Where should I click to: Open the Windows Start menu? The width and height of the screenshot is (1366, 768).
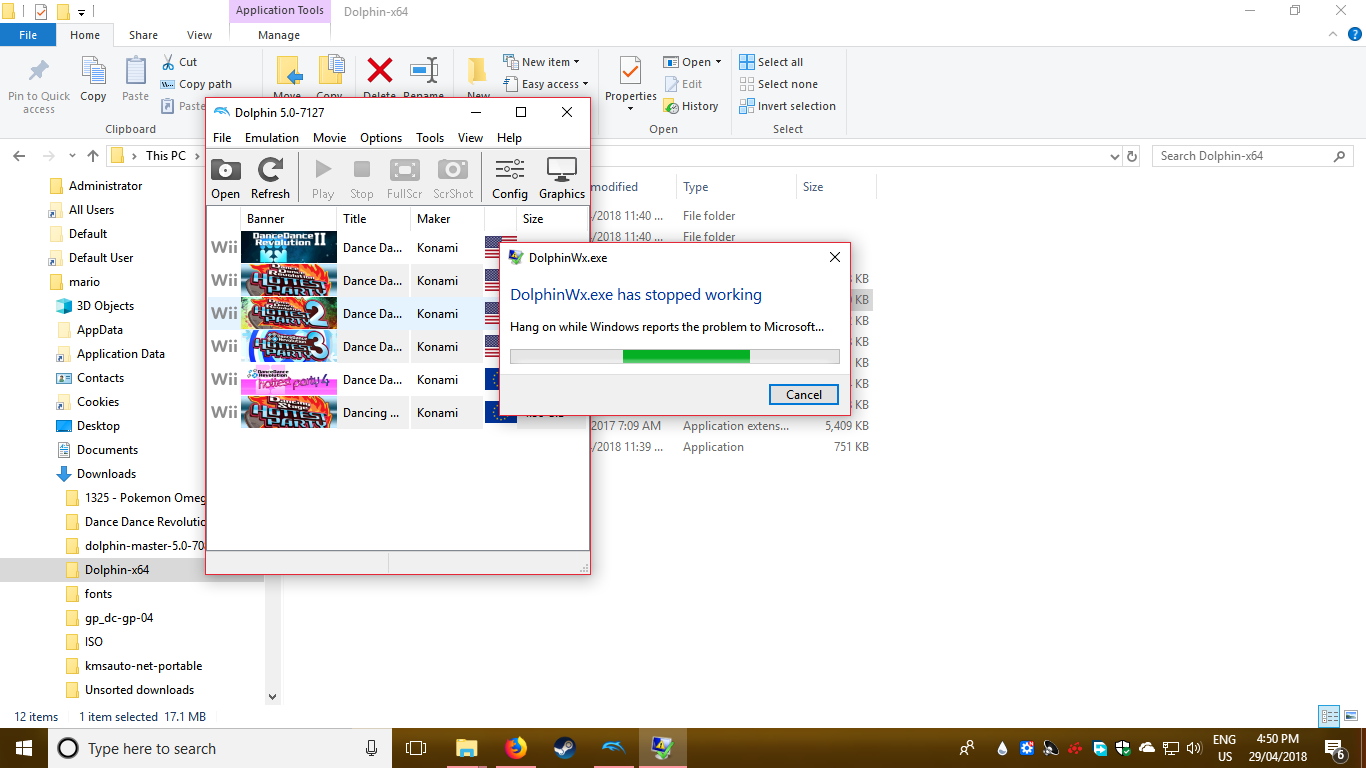(24, 748)
